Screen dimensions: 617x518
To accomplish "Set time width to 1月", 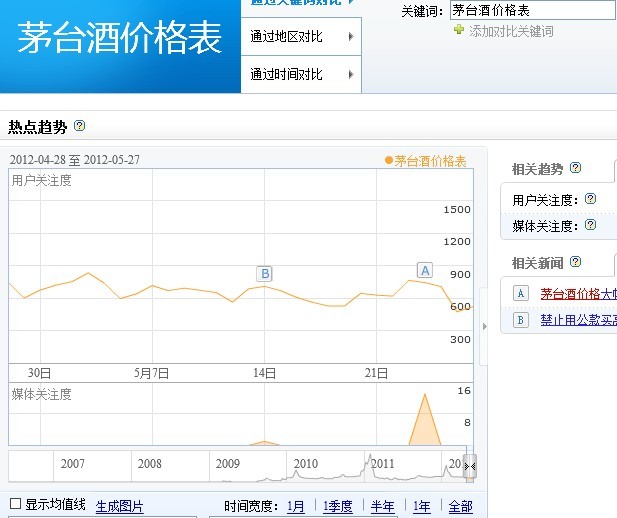I will (296, 506).
